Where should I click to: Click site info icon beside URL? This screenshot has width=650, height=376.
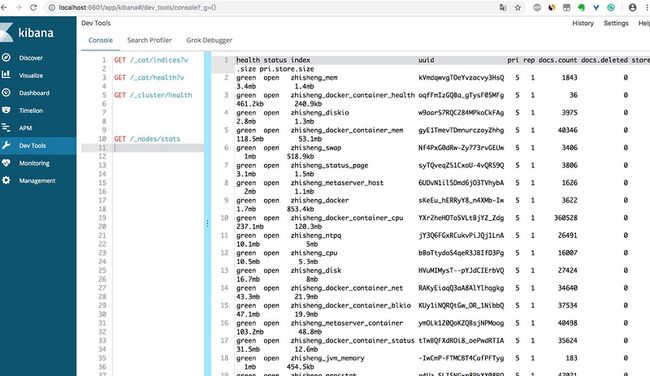(52, 7)
